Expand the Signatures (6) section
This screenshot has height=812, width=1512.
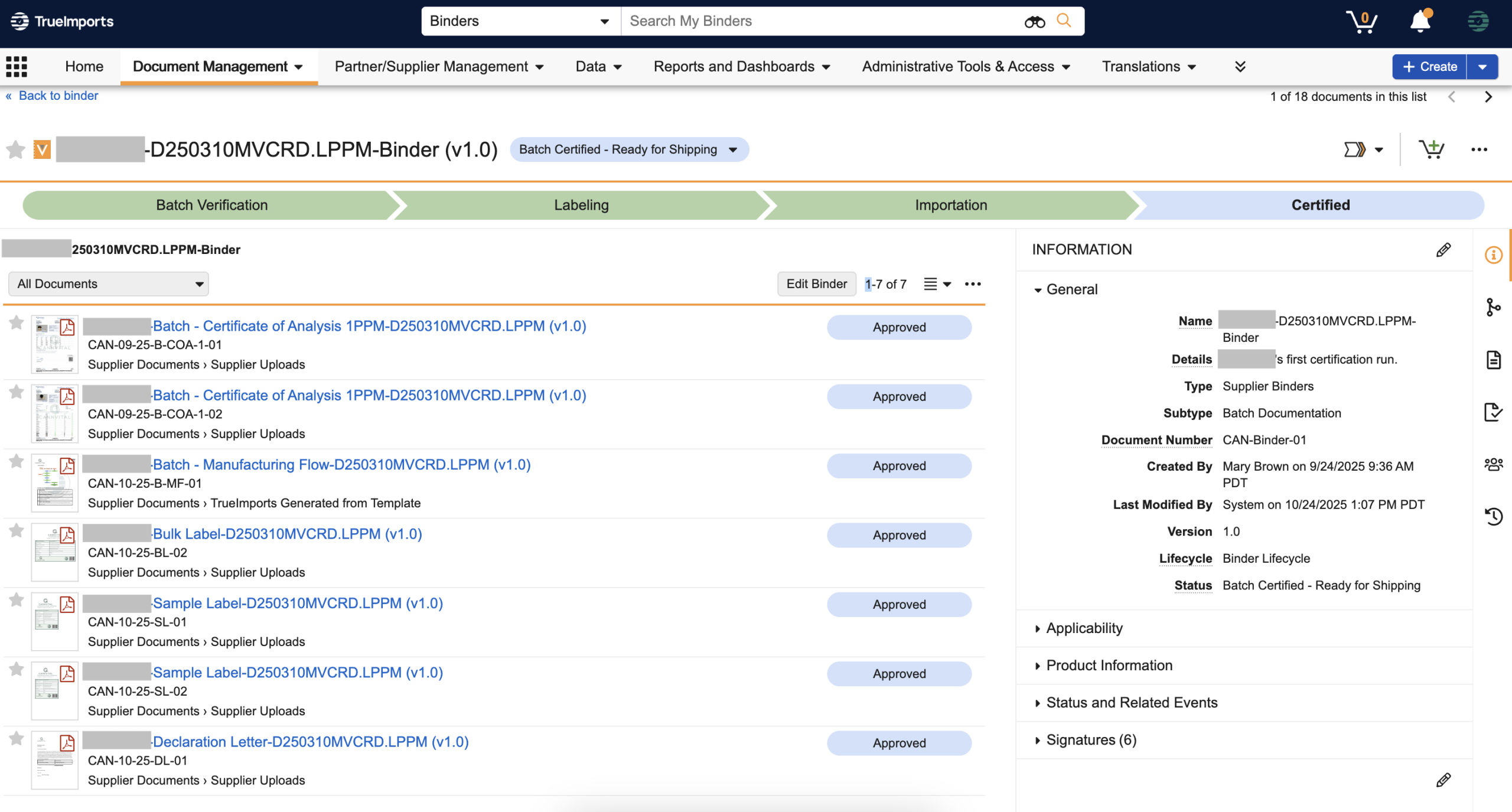(x=1090, y=740)
